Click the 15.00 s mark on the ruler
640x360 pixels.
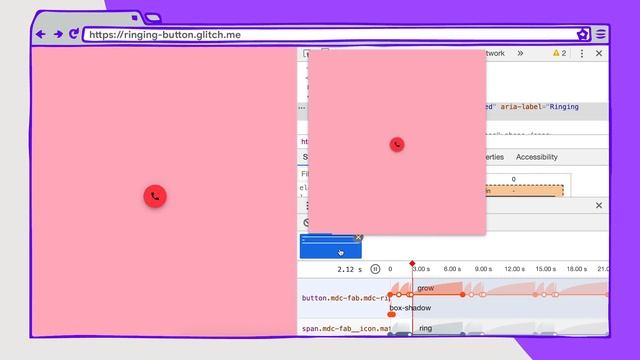click(546, 269)
